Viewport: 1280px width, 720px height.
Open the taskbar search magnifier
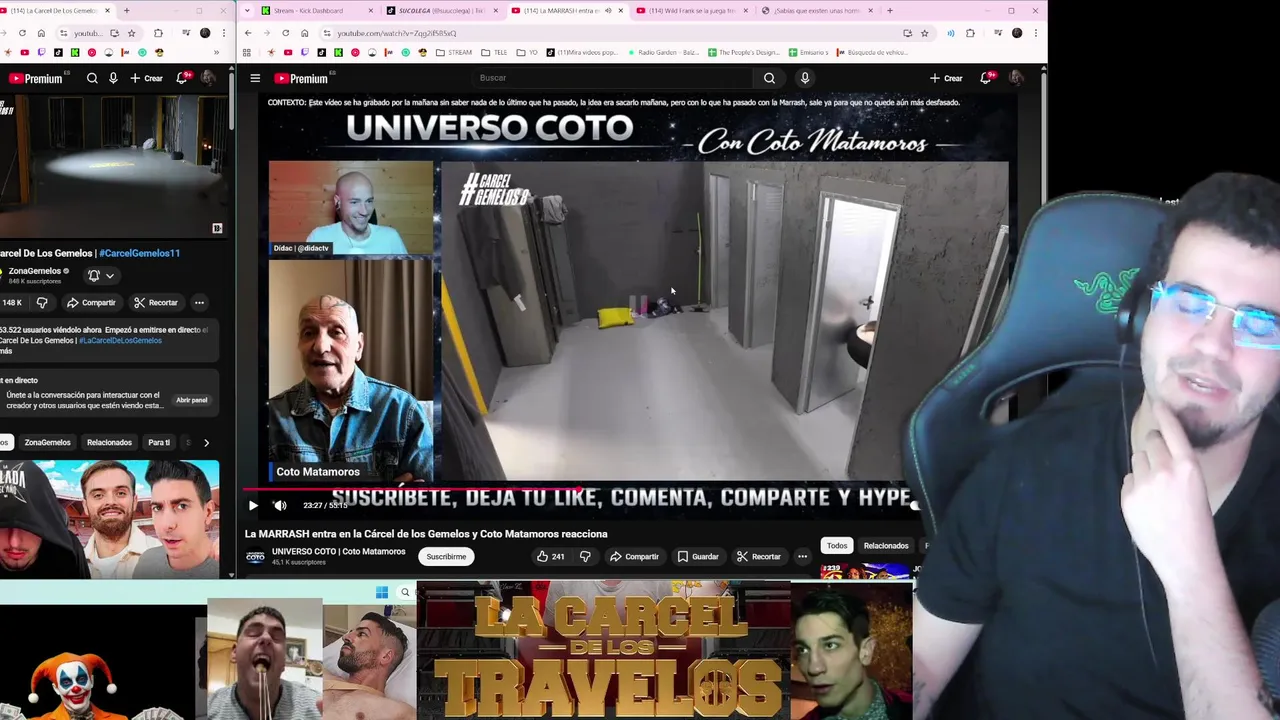405,593
